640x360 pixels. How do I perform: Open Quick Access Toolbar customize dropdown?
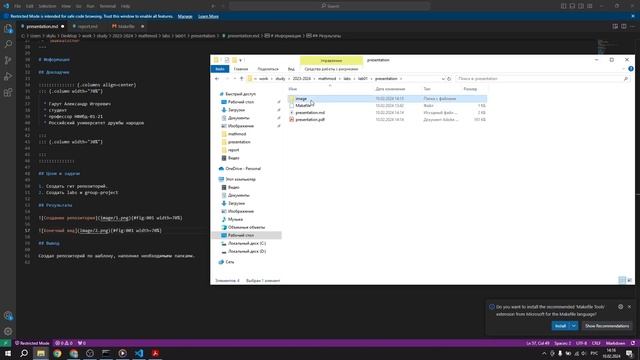click(x=241, y=60)
